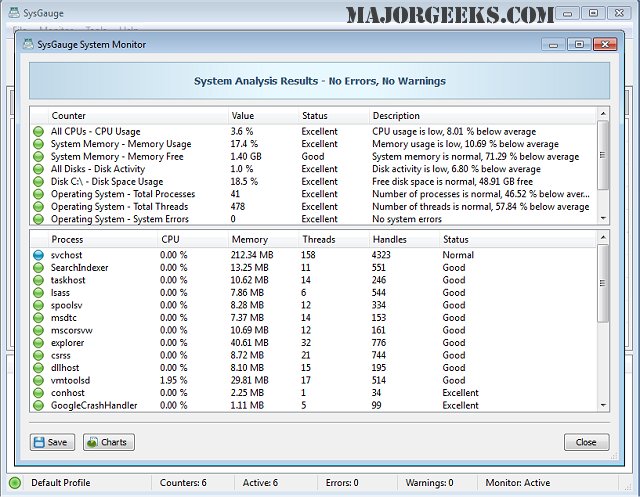This screenshot has height=497, width=640.
Task: Click status icon beside Memory Free counter
Action: coord(38,157)
